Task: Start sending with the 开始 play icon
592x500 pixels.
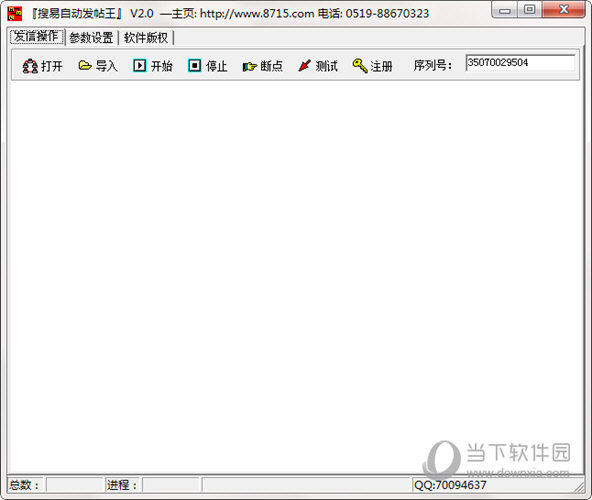Action: click(x=140, y=66)
